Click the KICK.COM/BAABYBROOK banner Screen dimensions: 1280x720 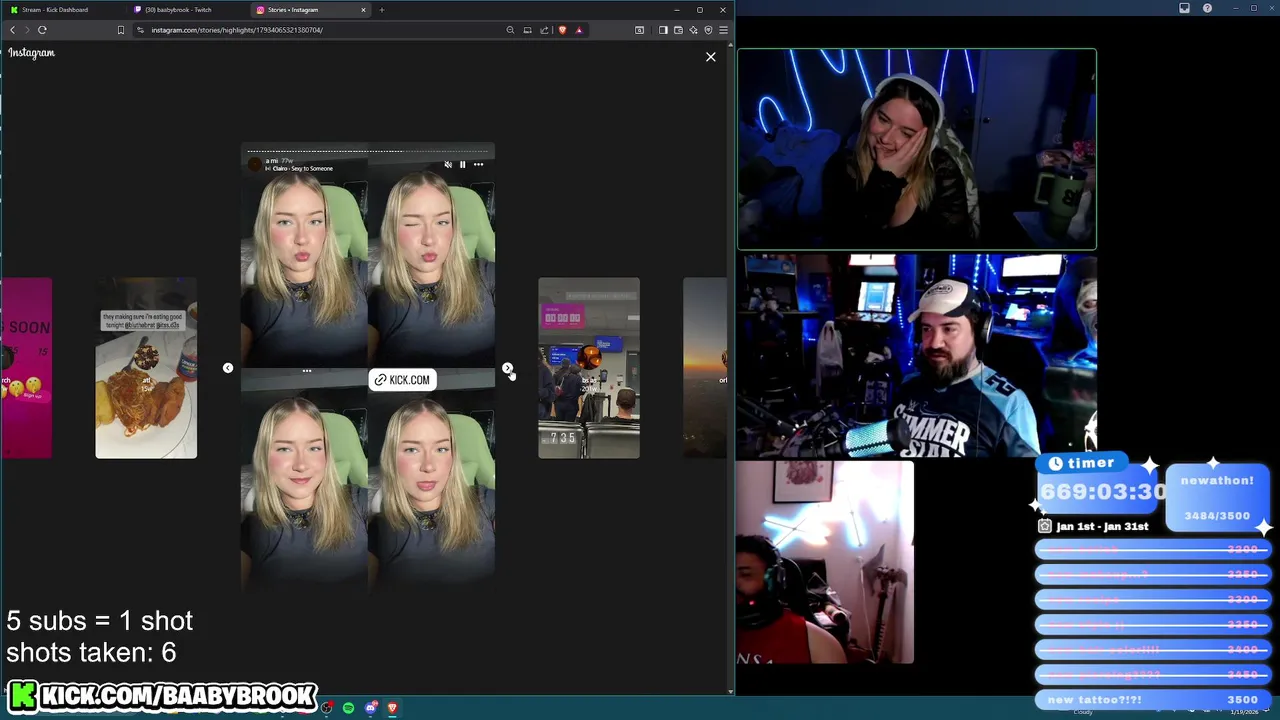point(164,695)
